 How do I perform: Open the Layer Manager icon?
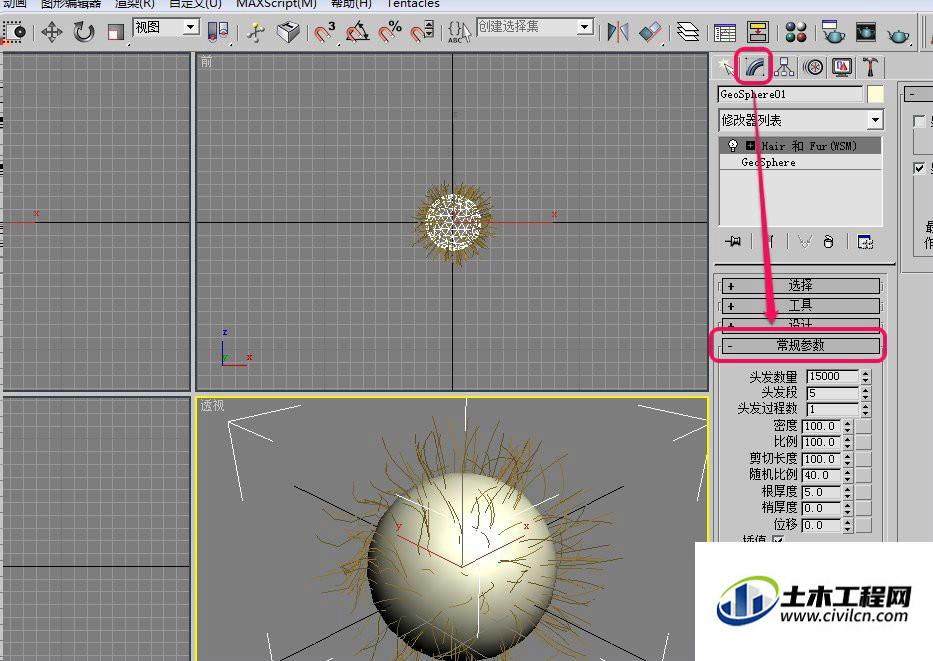point(688,32)
